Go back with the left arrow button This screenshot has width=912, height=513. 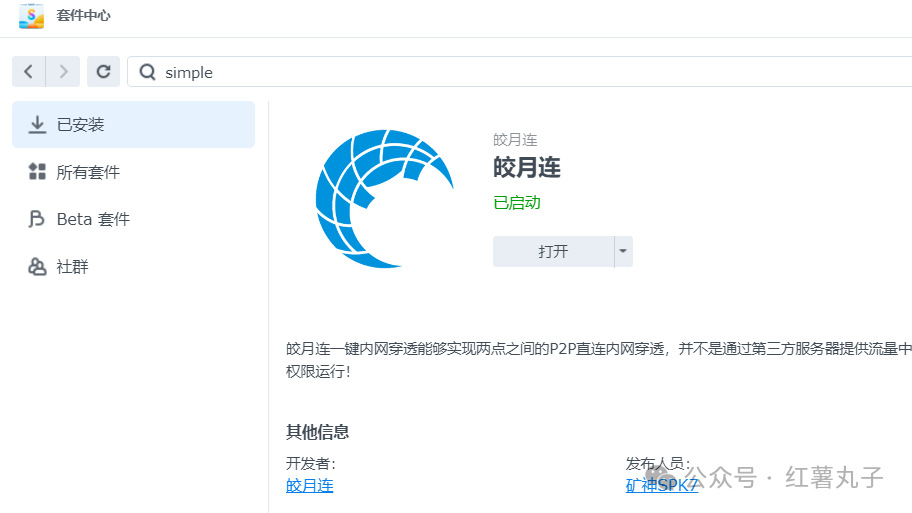tap(28, 72)
